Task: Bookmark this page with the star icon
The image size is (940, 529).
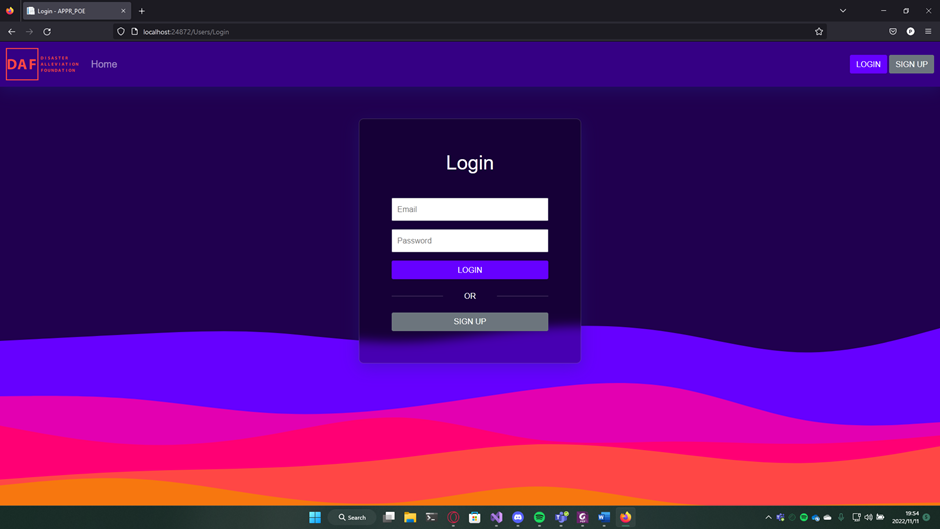Action: (819, 32)
